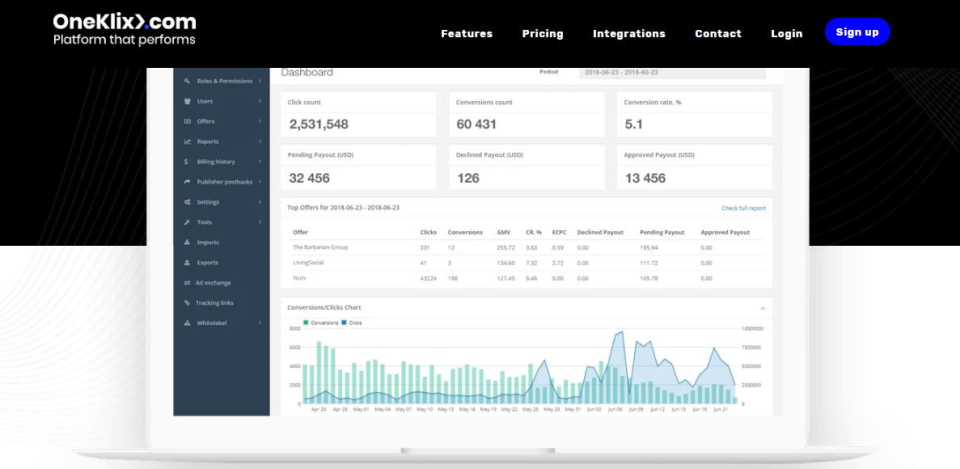Click the Publisher postbacks arrow icon
960x469 pixels.
(187, 182)
